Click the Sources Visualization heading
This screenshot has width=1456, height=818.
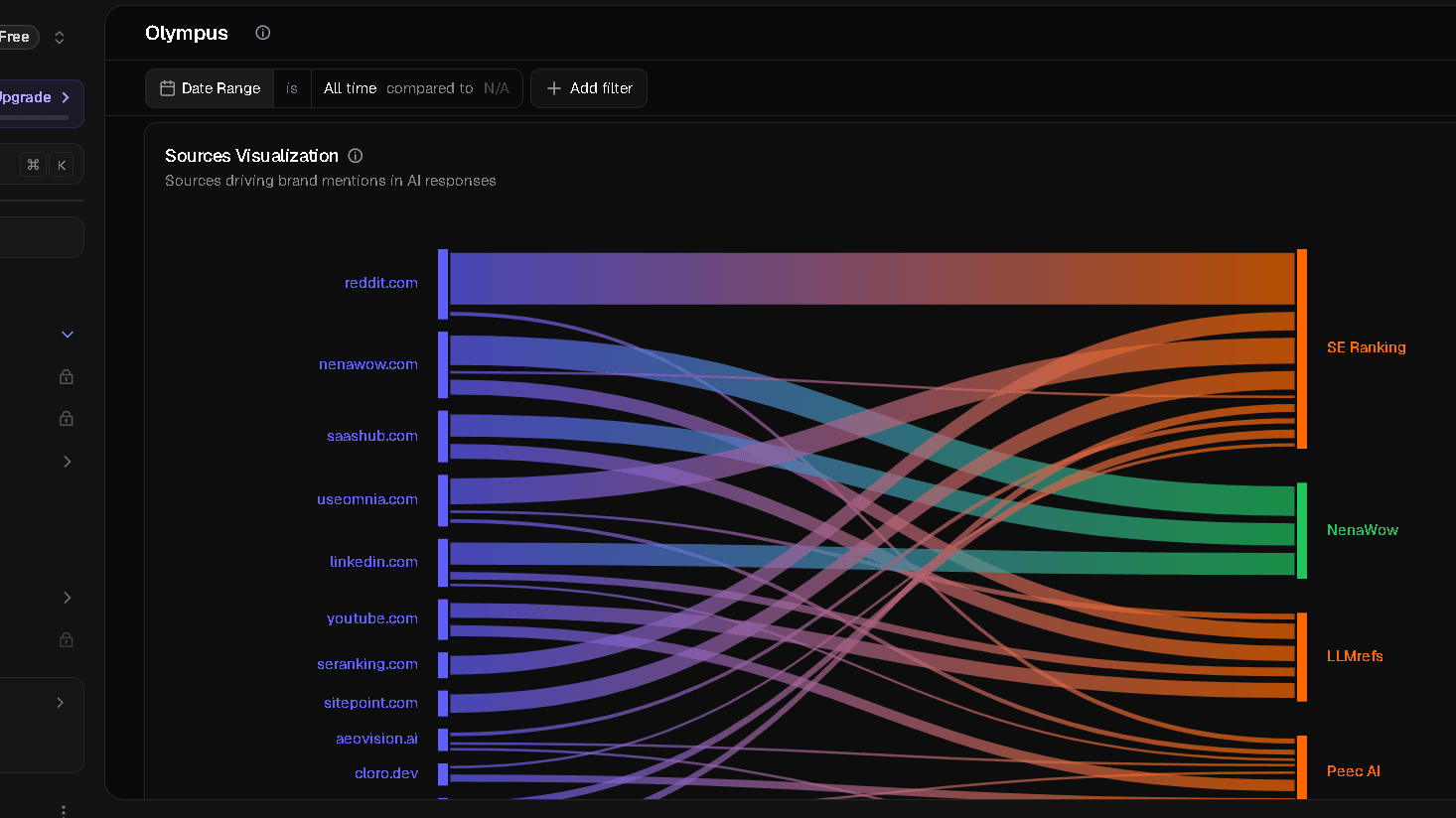(251, 156)
